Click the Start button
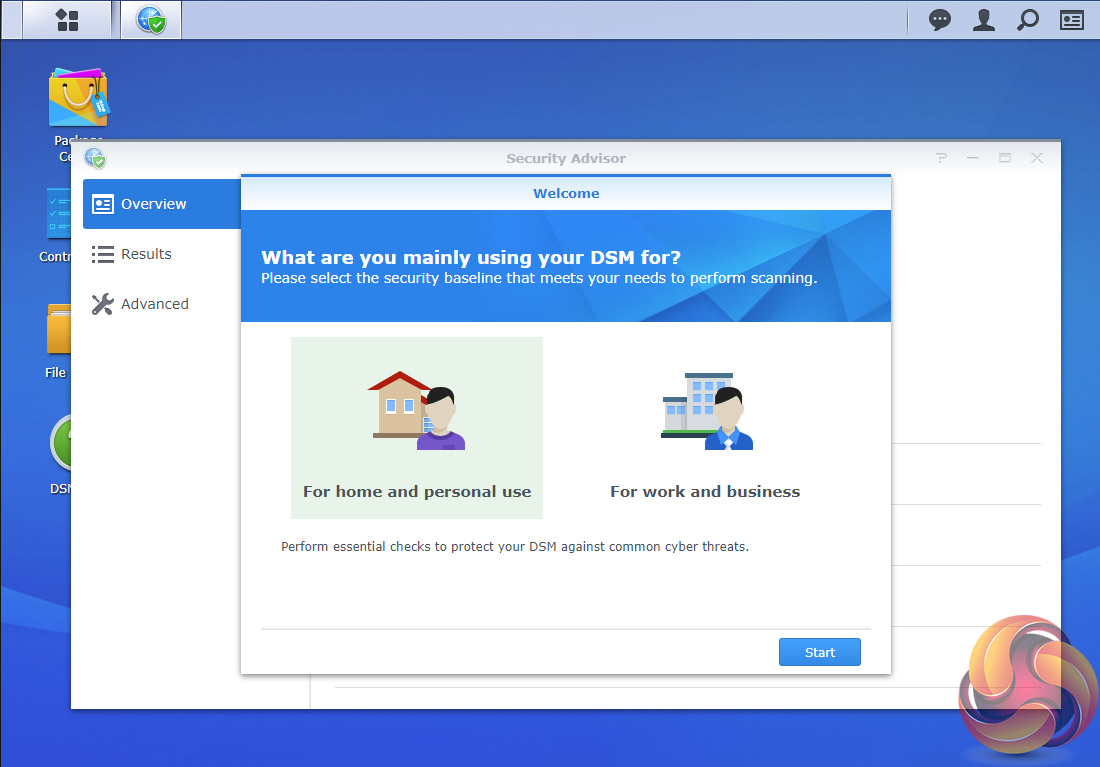 (819, 652)
